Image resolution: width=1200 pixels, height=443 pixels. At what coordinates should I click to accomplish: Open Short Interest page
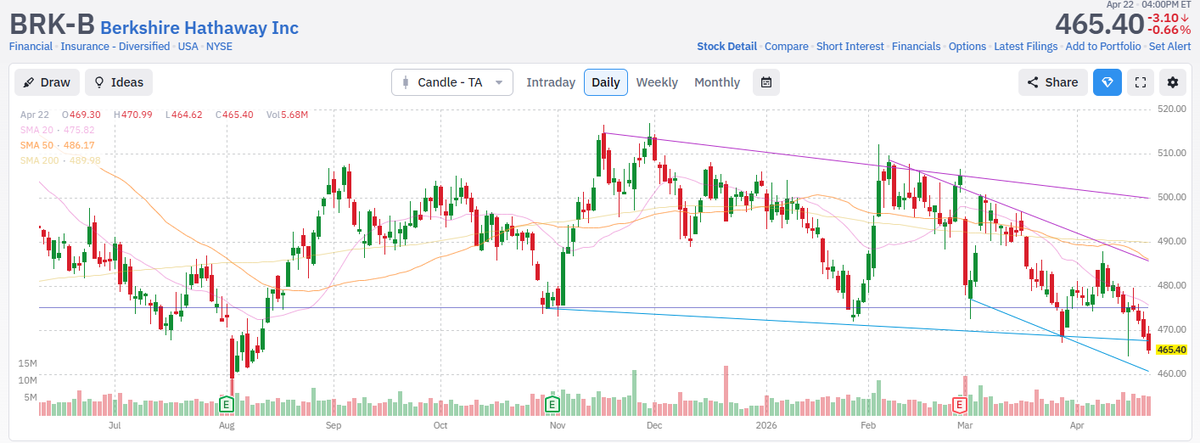coord(850,46)
